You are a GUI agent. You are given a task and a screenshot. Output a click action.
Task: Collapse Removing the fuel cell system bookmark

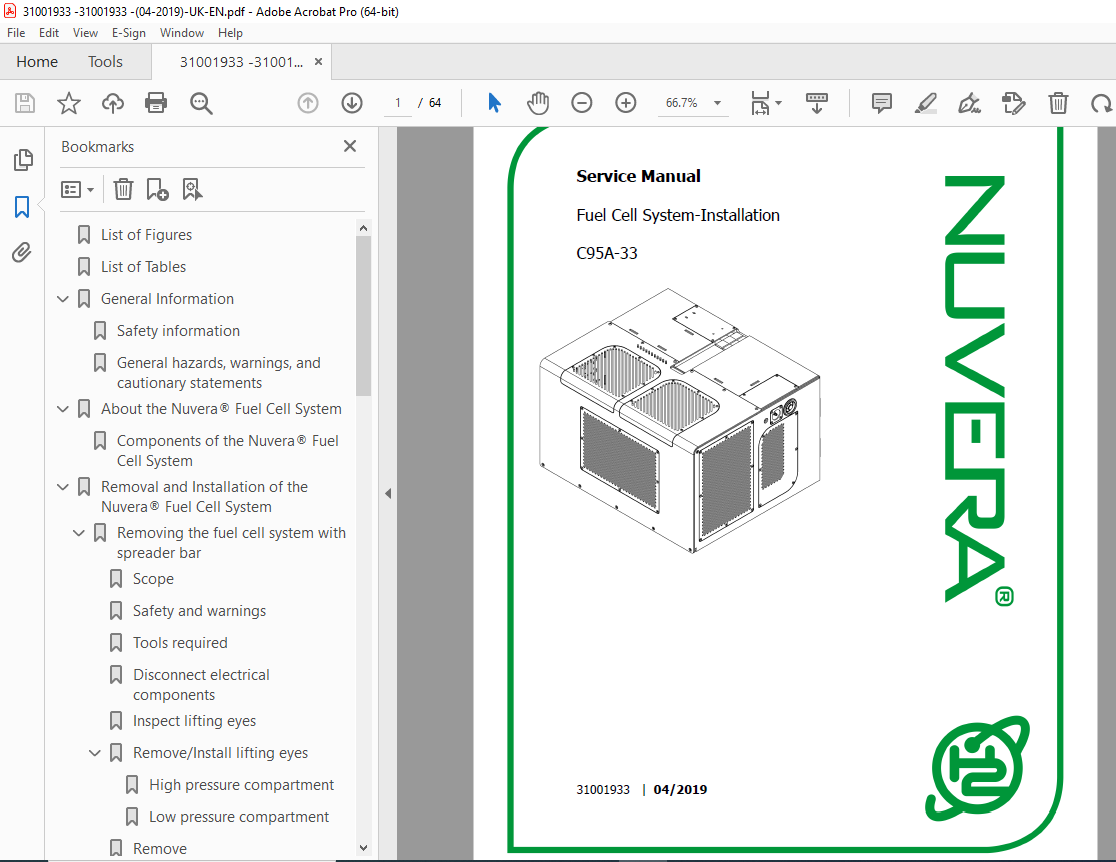(x=79, y=533)
